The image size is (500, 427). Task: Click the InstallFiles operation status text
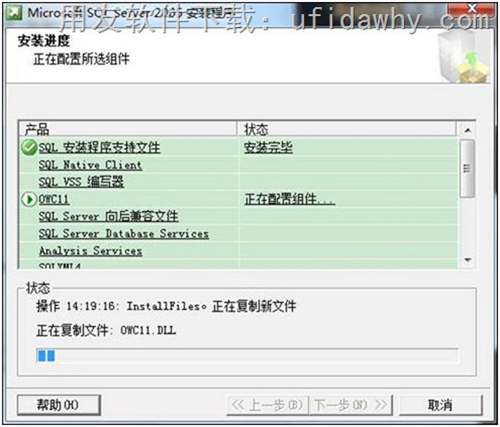pos(166,306)
